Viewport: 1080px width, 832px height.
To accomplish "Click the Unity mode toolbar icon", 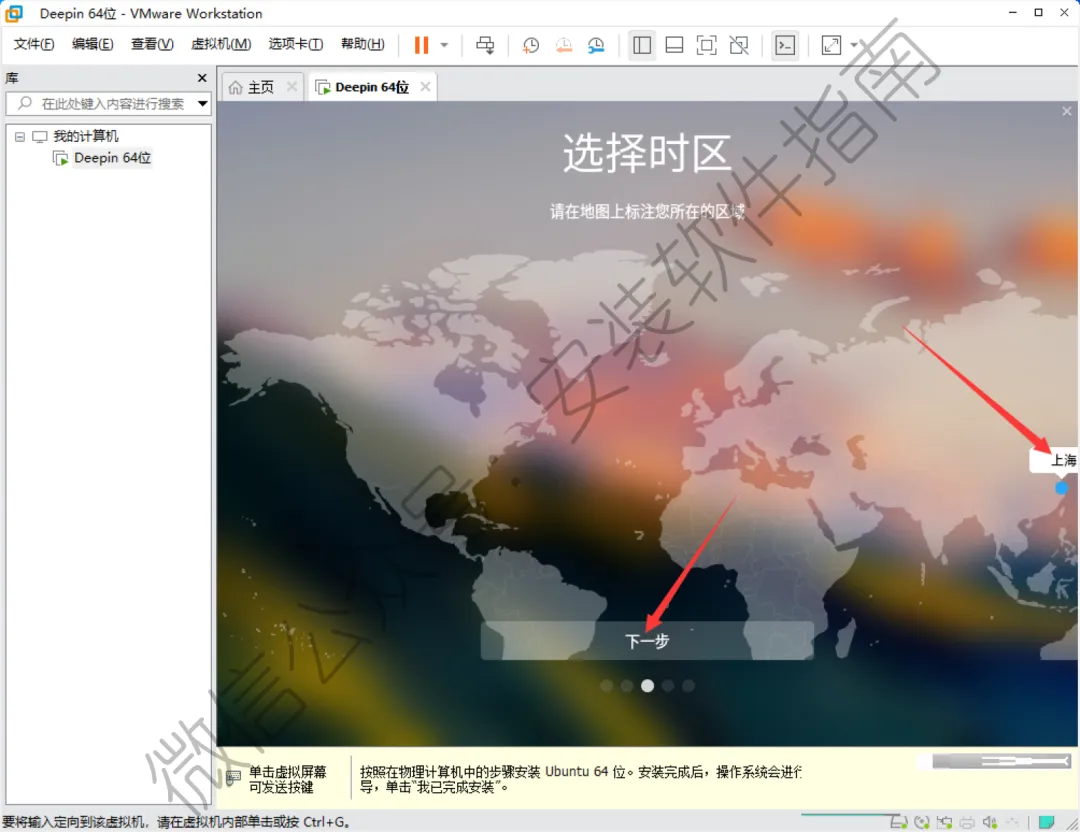I will (739, 45).
